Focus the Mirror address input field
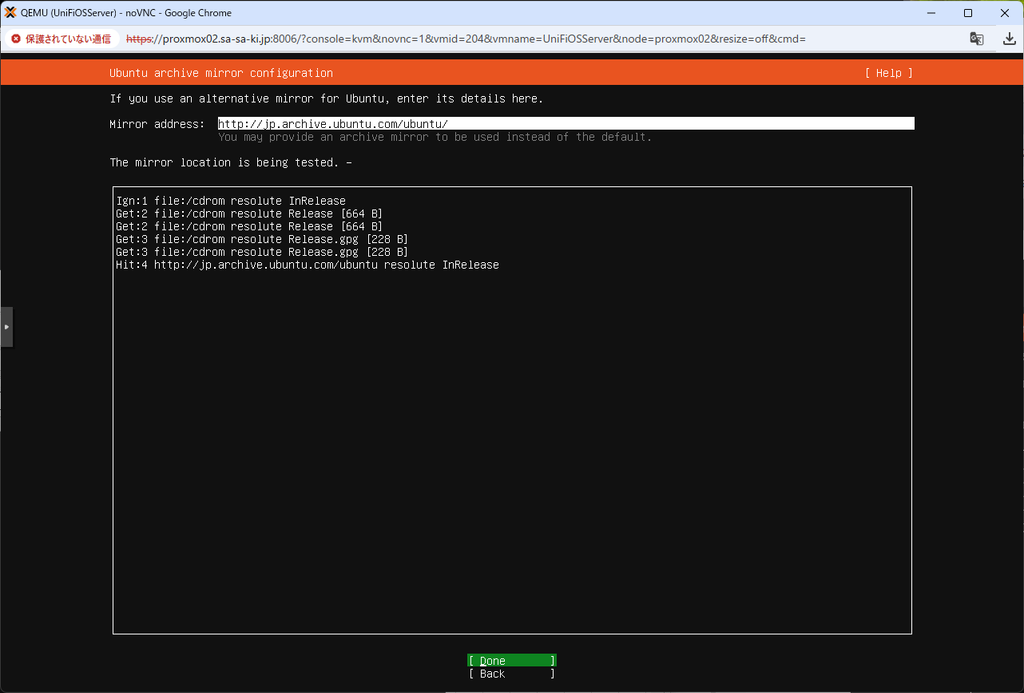The image size is (1024, 693). point(566,123)
